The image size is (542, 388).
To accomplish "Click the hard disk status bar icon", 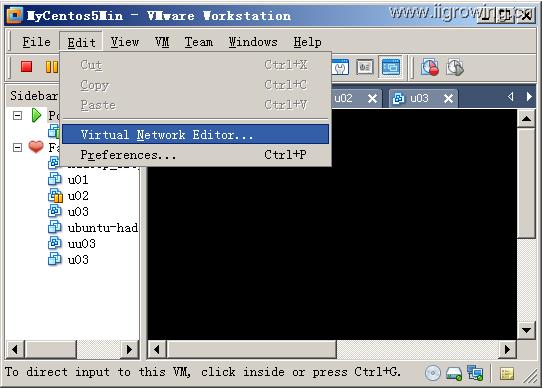I will point(454,373).
